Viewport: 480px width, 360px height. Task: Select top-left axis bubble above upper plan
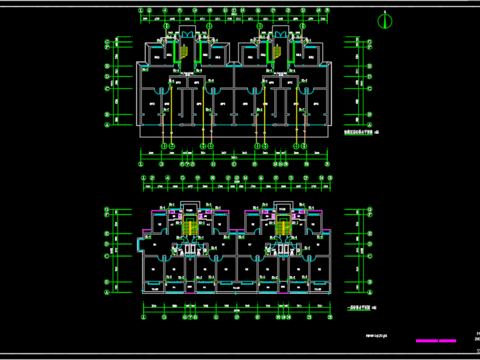tap(141, 10)
